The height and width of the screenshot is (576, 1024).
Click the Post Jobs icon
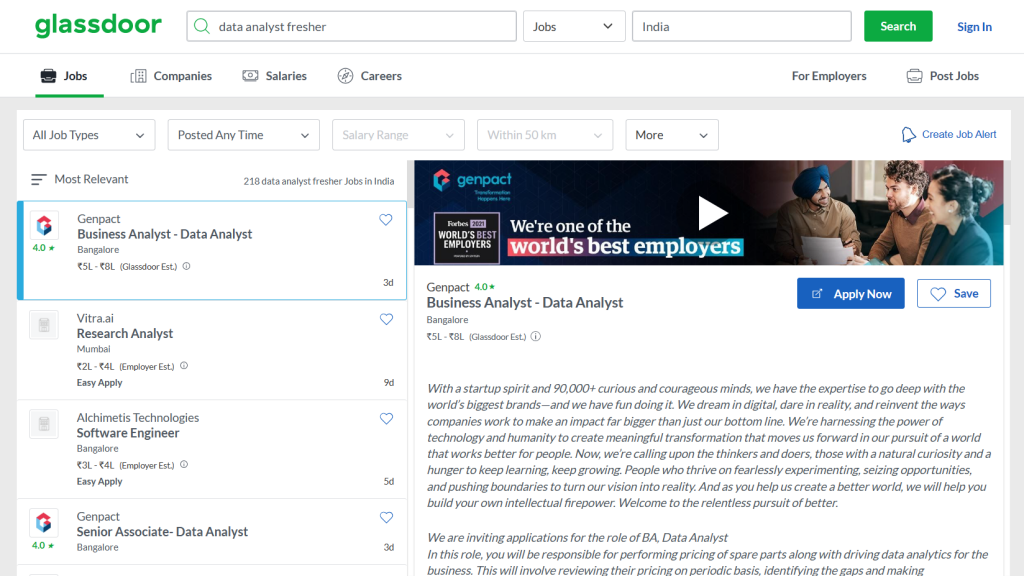(x=914, y=76)
